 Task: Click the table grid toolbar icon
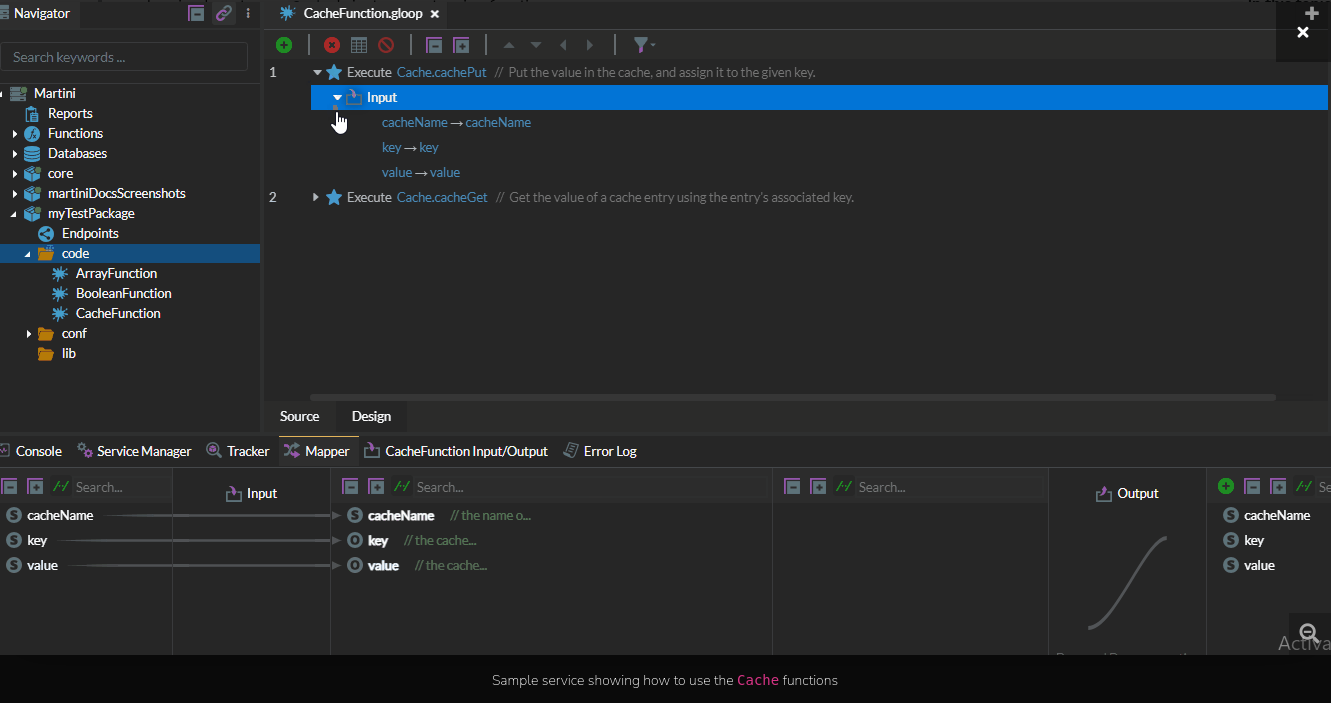359,45
